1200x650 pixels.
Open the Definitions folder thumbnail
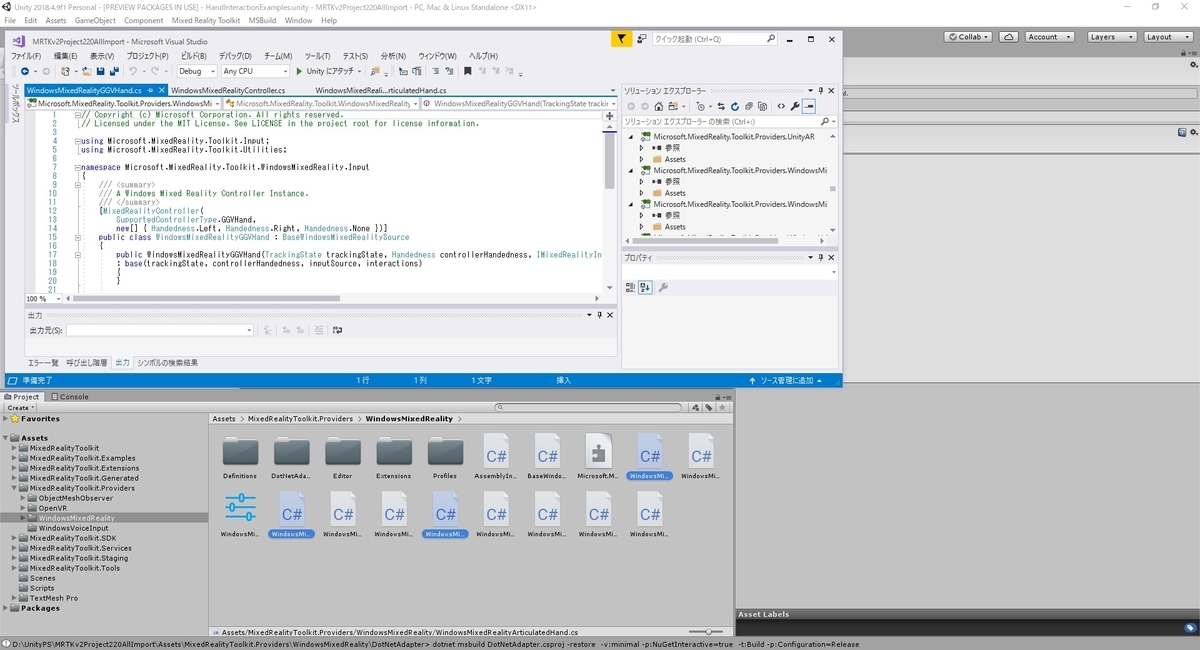240,457
